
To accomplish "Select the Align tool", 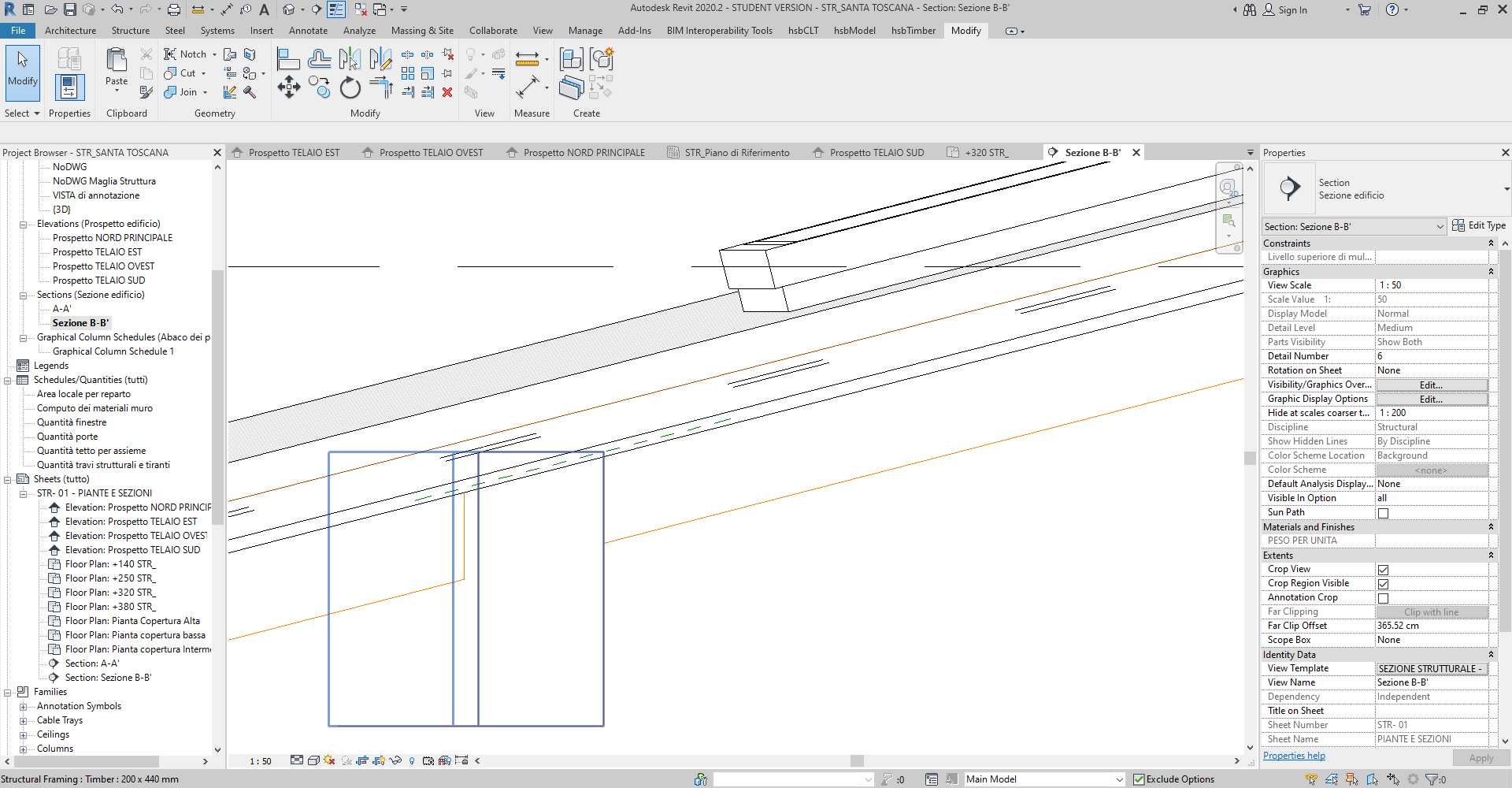I will click(x=288, y=58).
